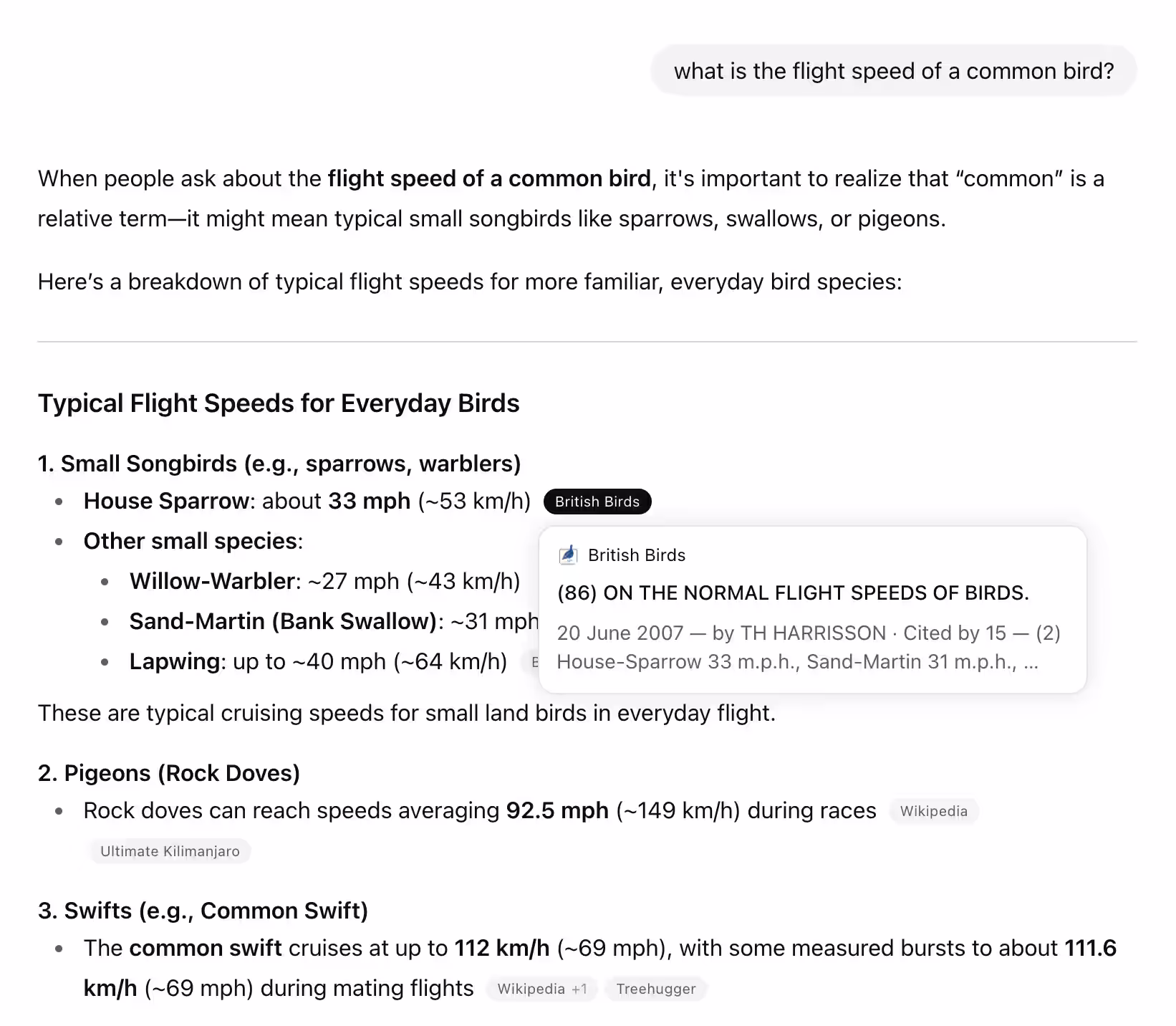Expand the Wikipedia +1 sources chip
The height and width of the screenshot is (1026, 1176).
[542, 989]
